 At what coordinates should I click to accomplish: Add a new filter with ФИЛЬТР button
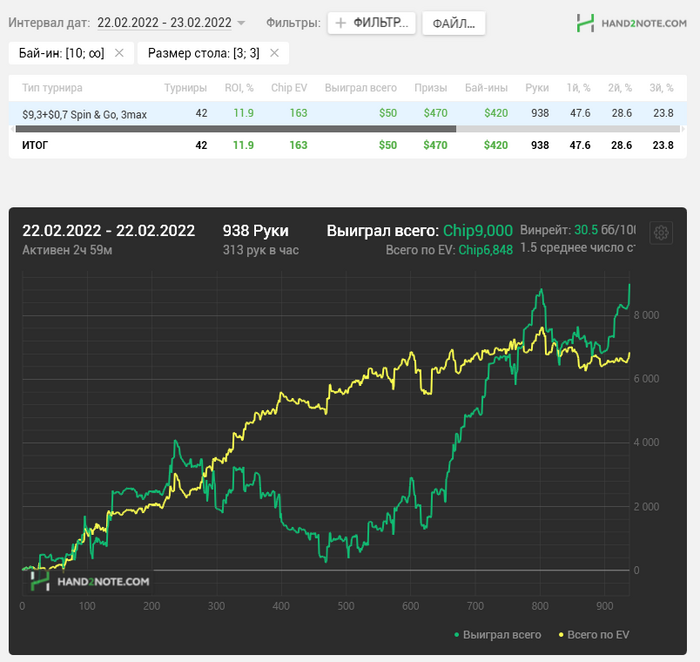(371, 23)
